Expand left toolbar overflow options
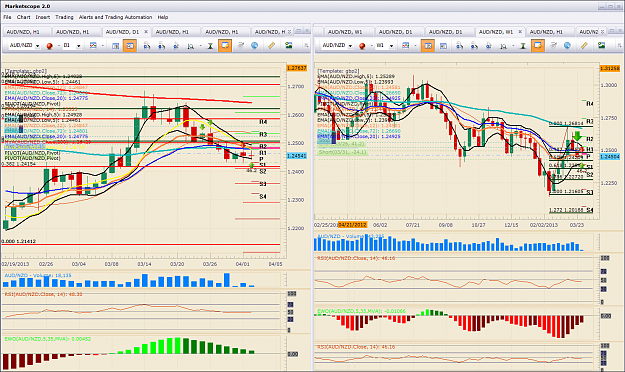Image resolution: width=625 pixels, height=372 pixels. click(306, 46)
